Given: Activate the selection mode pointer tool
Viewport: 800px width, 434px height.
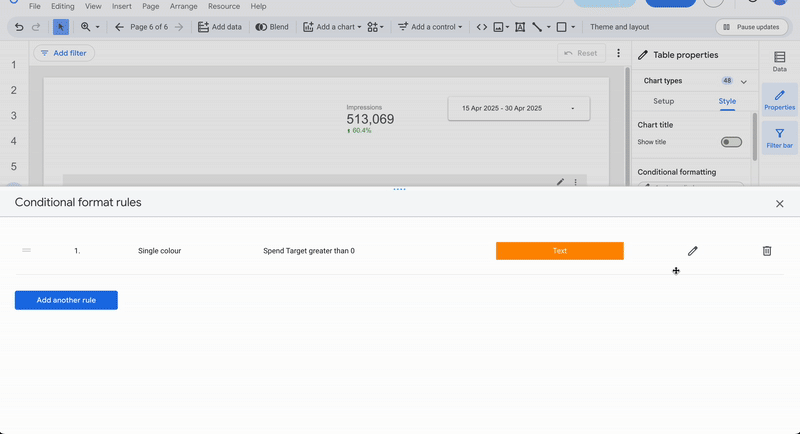Looking at the screenshot, I should pos(61,27).
